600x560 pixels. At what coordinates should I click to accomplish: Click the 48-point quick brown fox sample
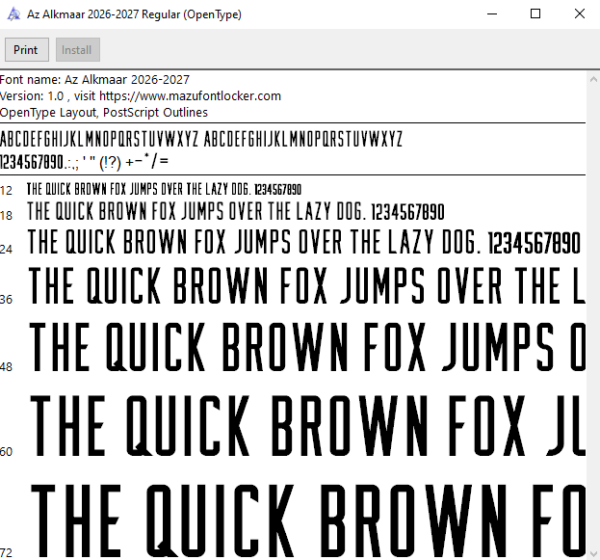(308, 347)
